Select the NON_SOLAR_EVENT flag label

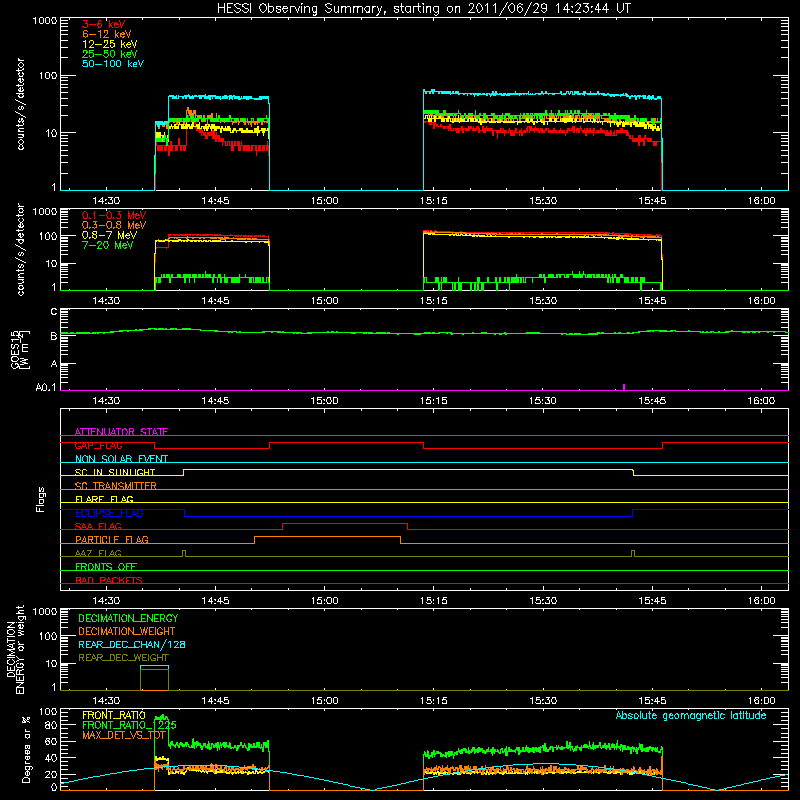[121, 459]
